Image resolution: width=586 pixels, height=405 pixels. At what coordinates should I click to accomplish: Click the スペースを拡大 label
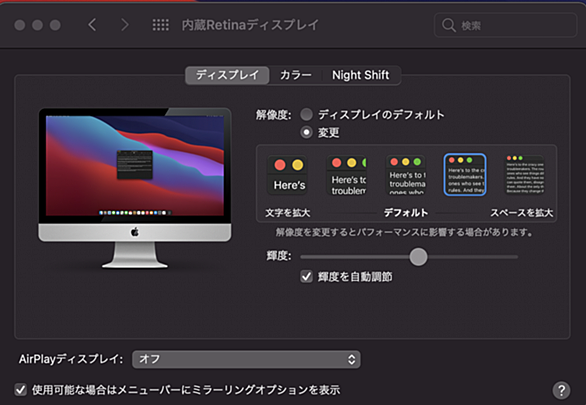pyautogui.click(x=522, y=213)
